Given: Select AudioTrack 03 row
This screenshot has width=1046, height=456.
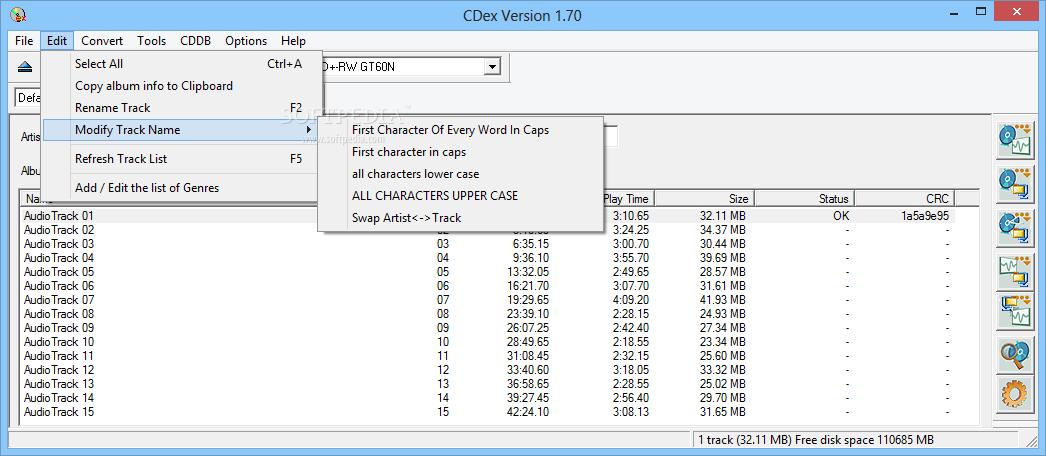Looking at the screenshot, I should [x=488, y=244].
